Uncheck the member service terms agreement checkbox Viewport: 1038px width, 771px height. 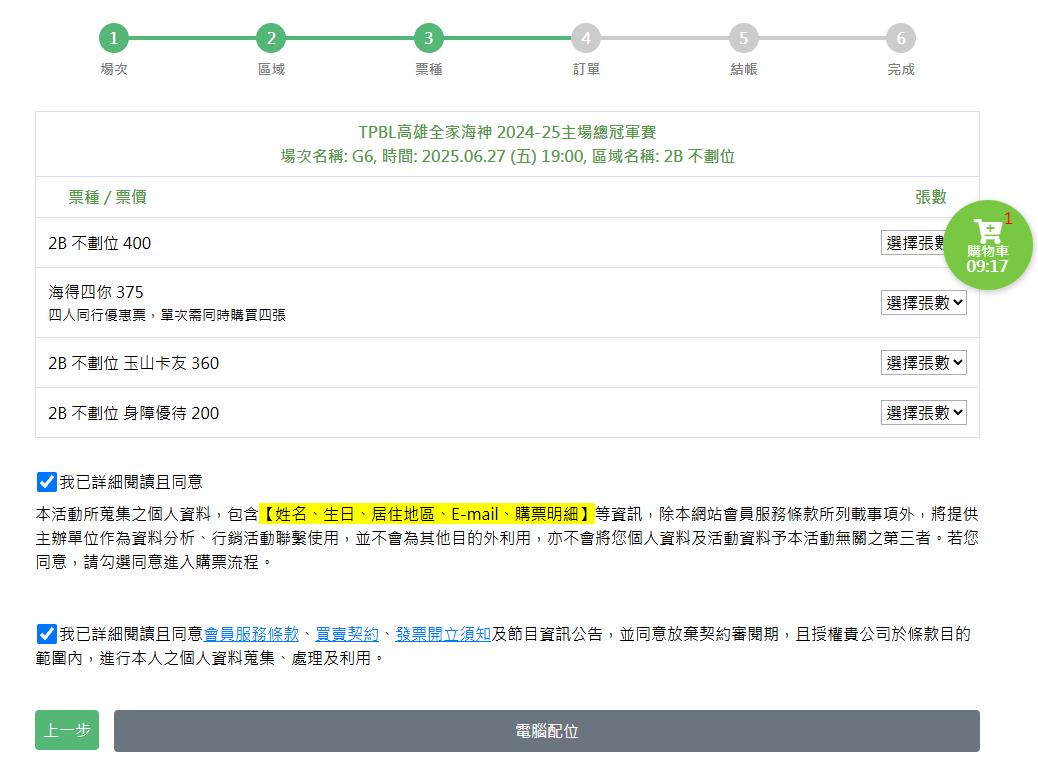(46, 634)
